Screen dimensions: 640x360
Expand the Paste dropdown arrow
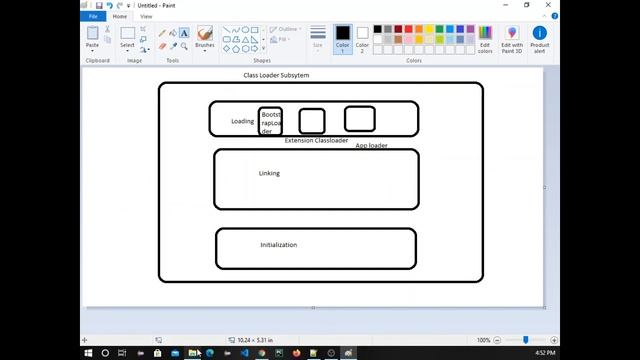click(x=92, y=51)
